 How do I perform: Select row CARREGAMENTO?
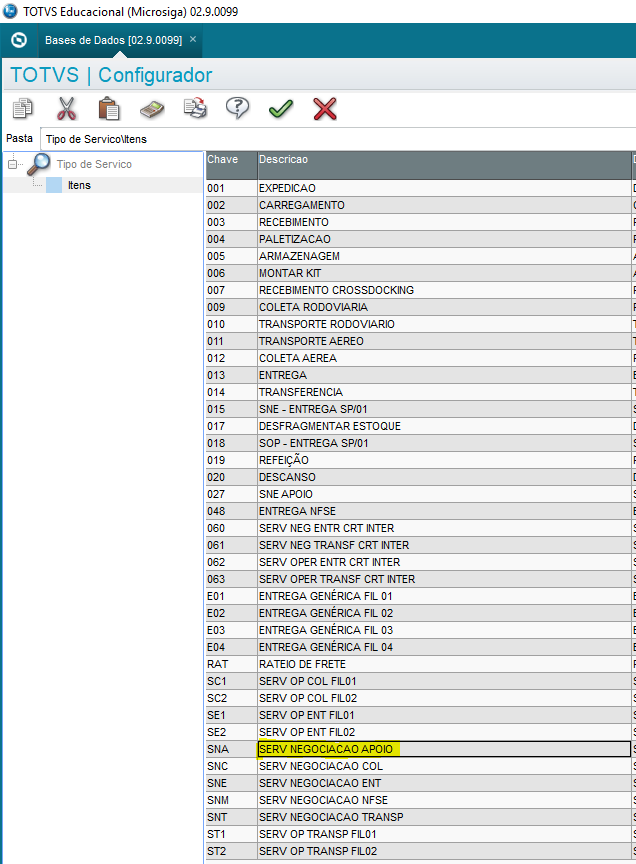pos(419,205)
